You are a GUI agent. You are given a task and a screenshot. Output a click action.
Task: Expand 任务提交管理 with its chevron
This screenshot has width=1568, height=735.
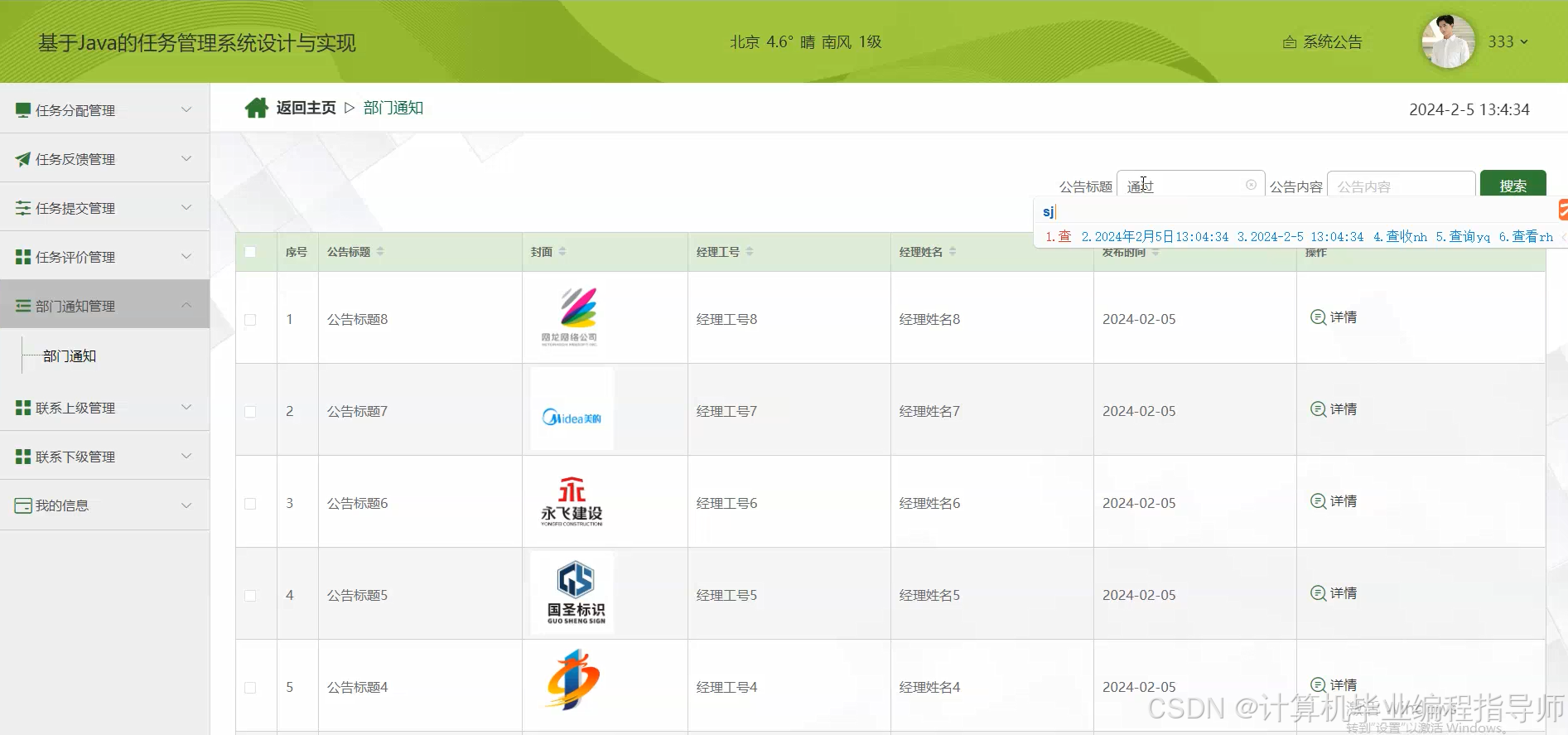[x=186, y=207]
